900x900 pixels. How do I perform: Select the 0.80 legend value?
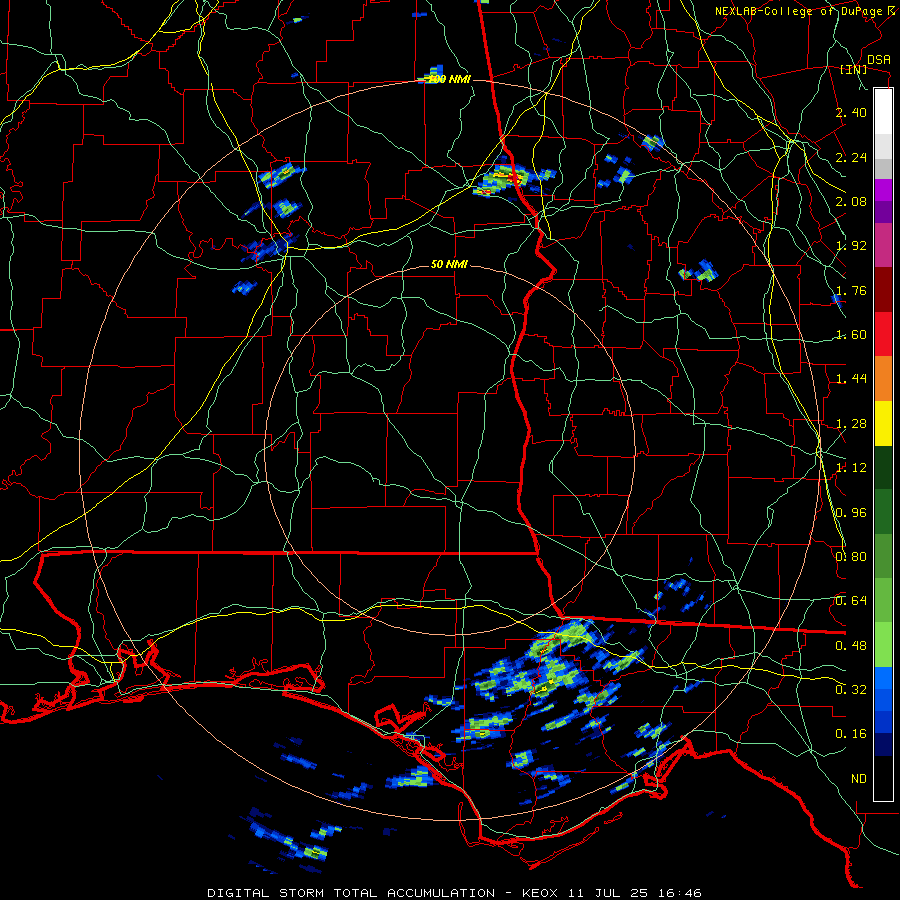tap(851, 557)
